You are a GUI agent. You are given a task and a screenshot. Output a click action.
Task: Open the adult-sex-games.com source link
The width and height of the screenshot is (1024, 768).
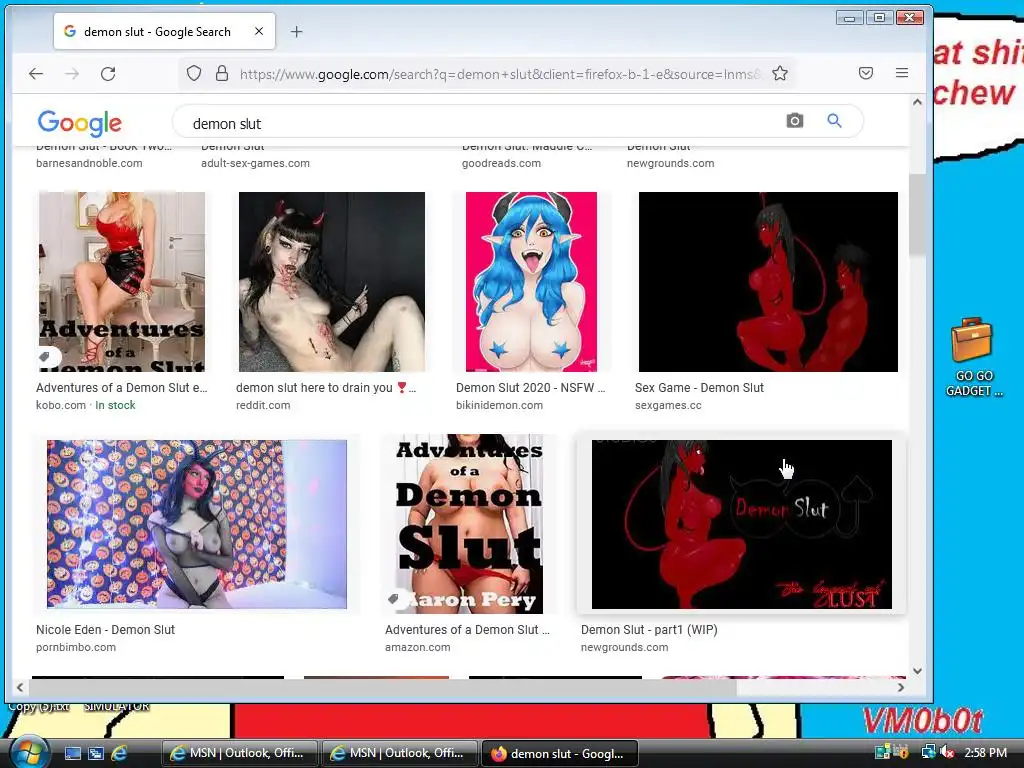click(255, 163)
